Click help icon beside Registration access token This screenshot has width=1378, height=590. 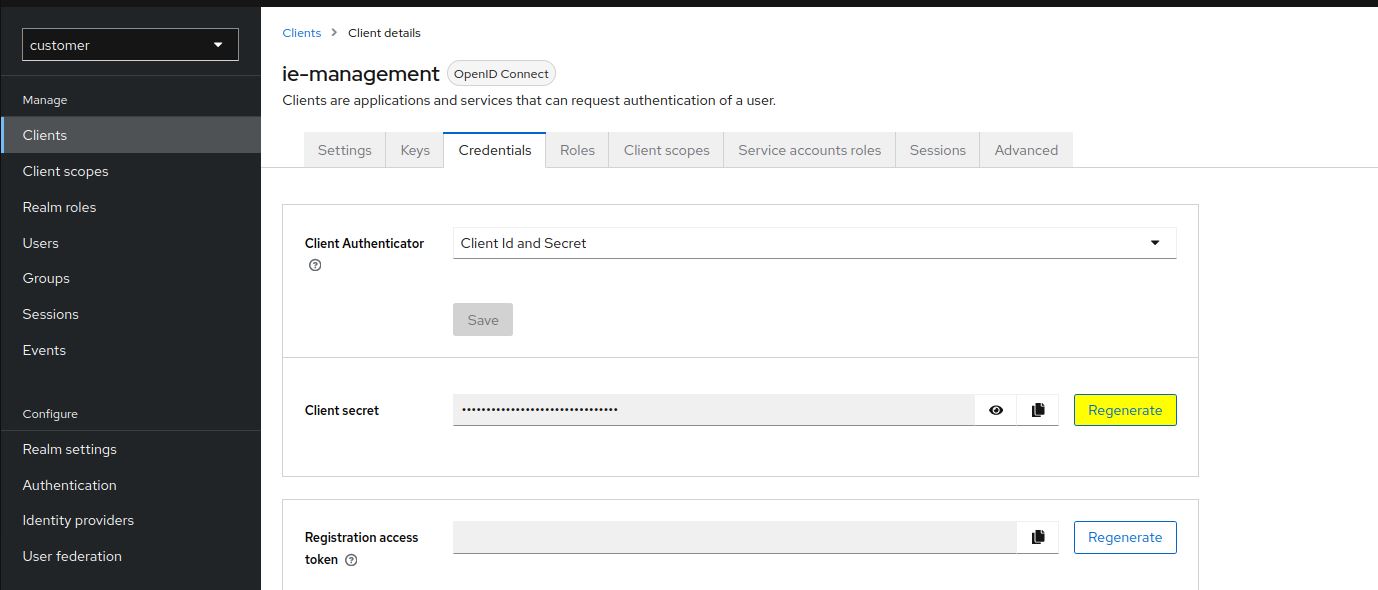coord(351,560)
